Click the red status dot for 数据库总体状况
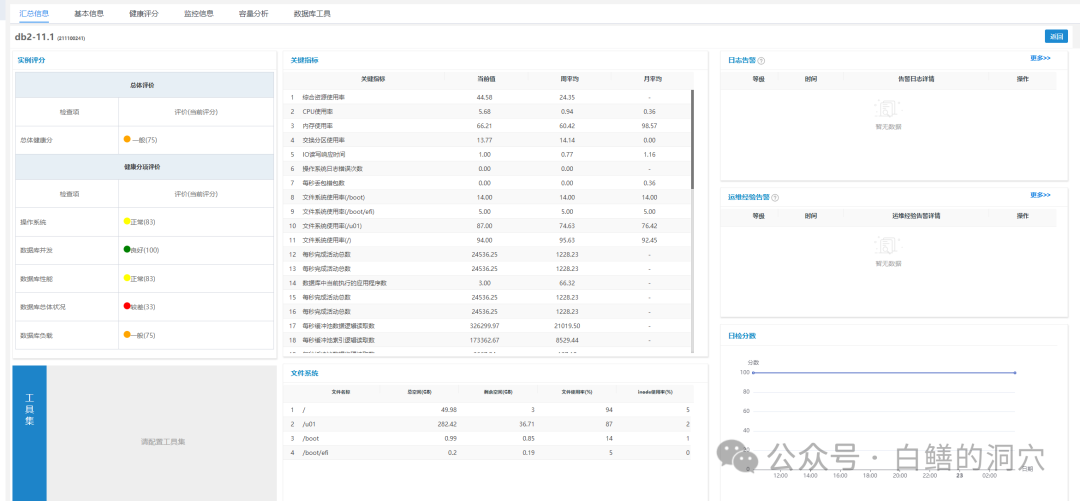This screenshot has width=1080, height=501. pos(127,306)
